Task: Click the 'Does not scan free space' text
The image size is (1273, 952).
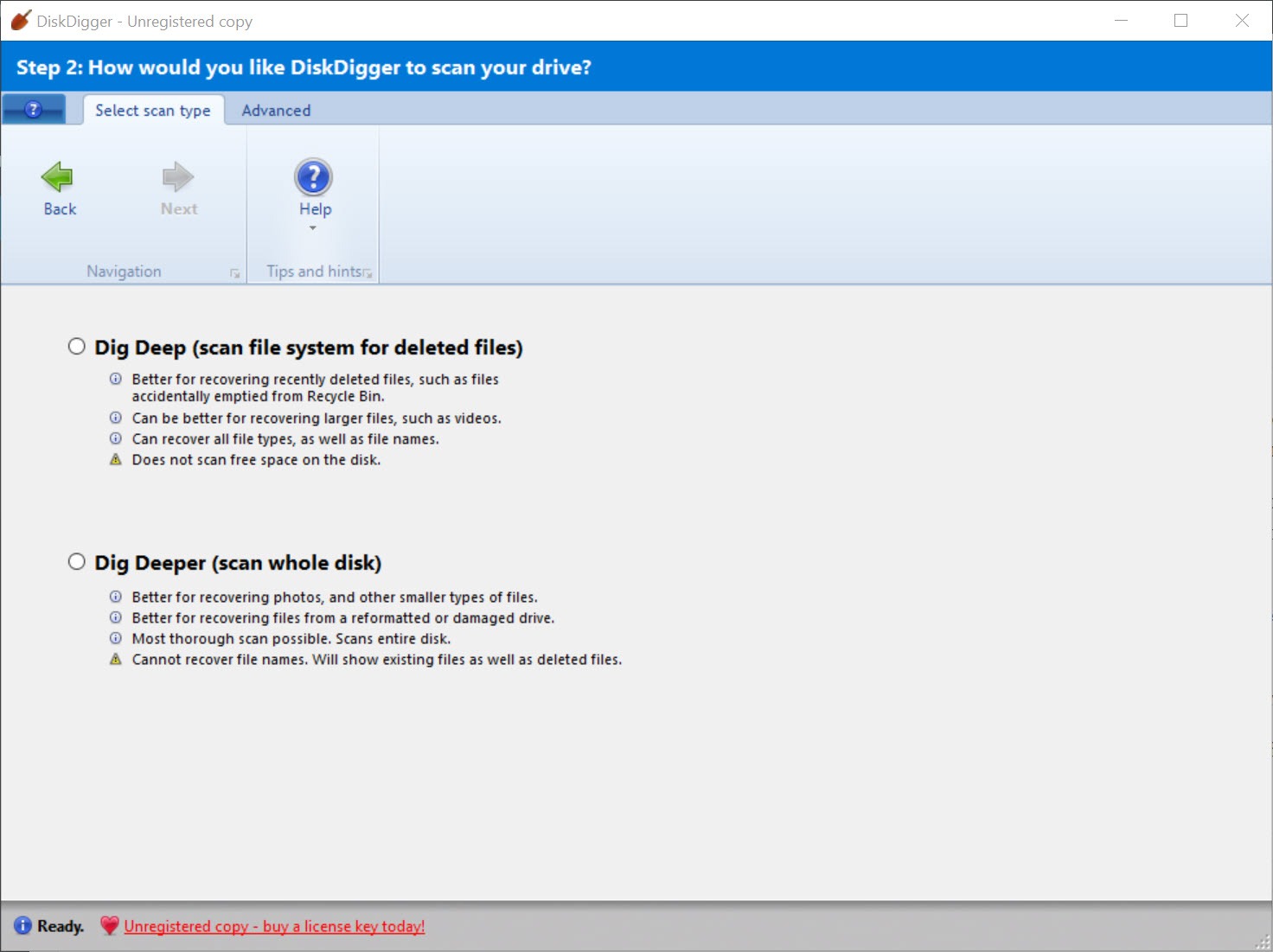Action: [256, 460]
